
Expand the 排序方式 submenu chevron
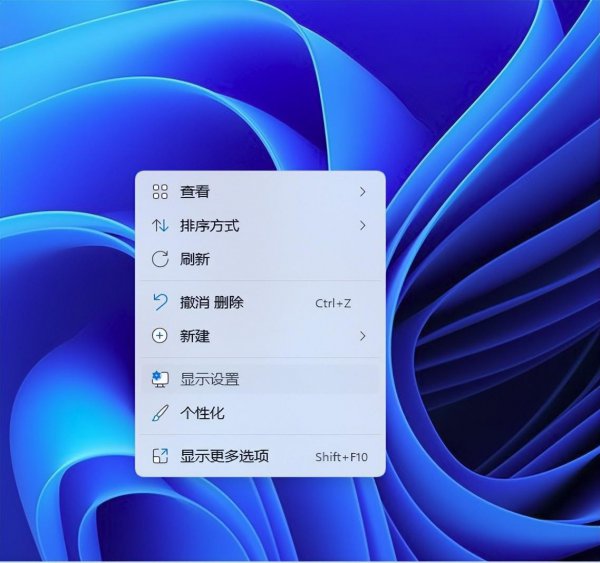[x=362, y=225]
